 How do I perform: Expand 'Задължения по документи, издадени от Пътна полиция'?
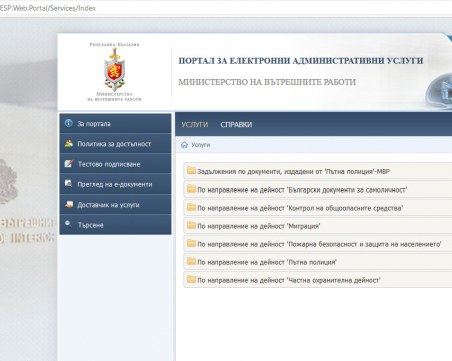[x=318, y=171]
